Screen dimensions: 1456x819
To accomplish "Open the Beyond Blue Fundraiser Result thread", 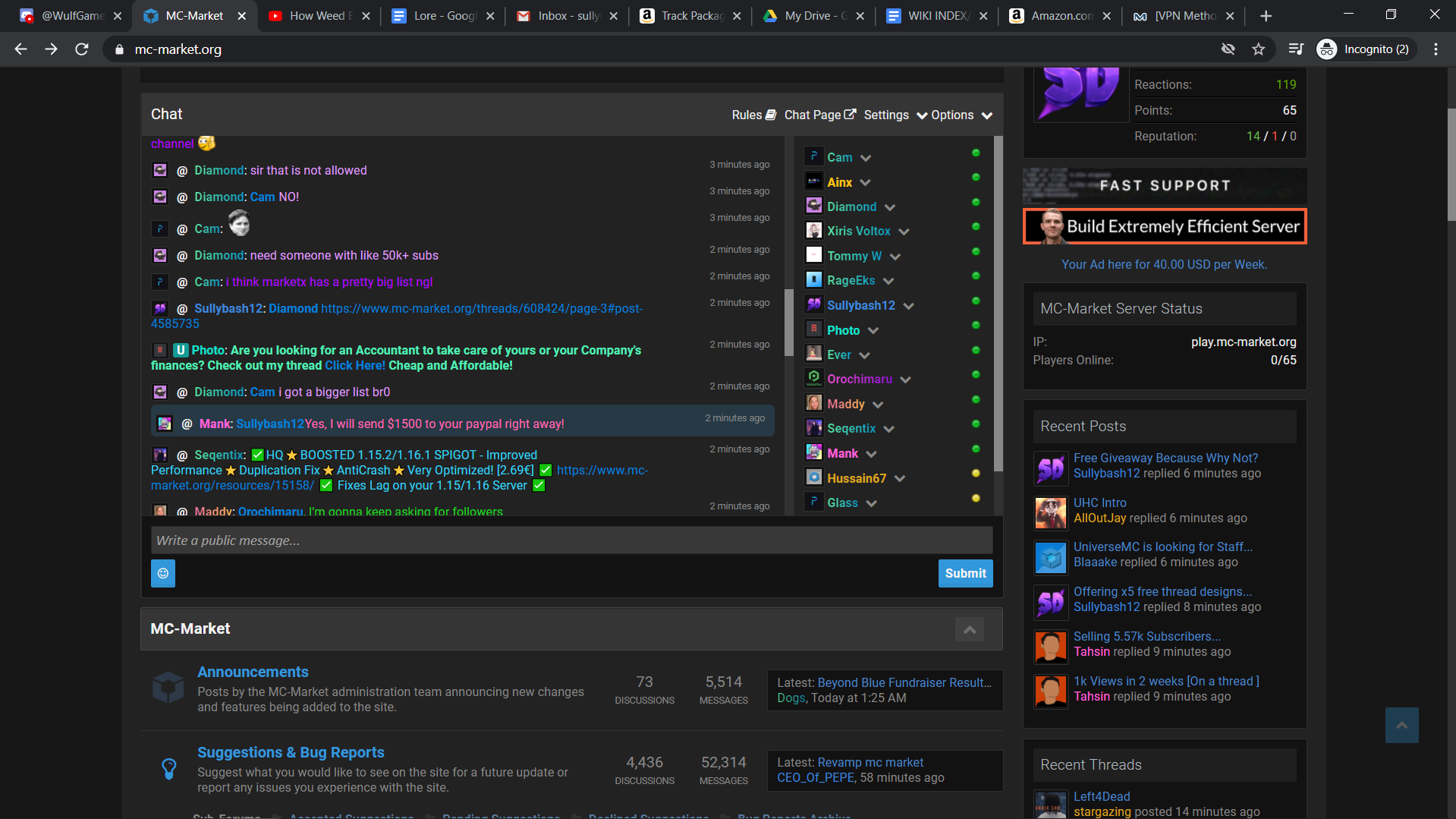I will 904,683.
